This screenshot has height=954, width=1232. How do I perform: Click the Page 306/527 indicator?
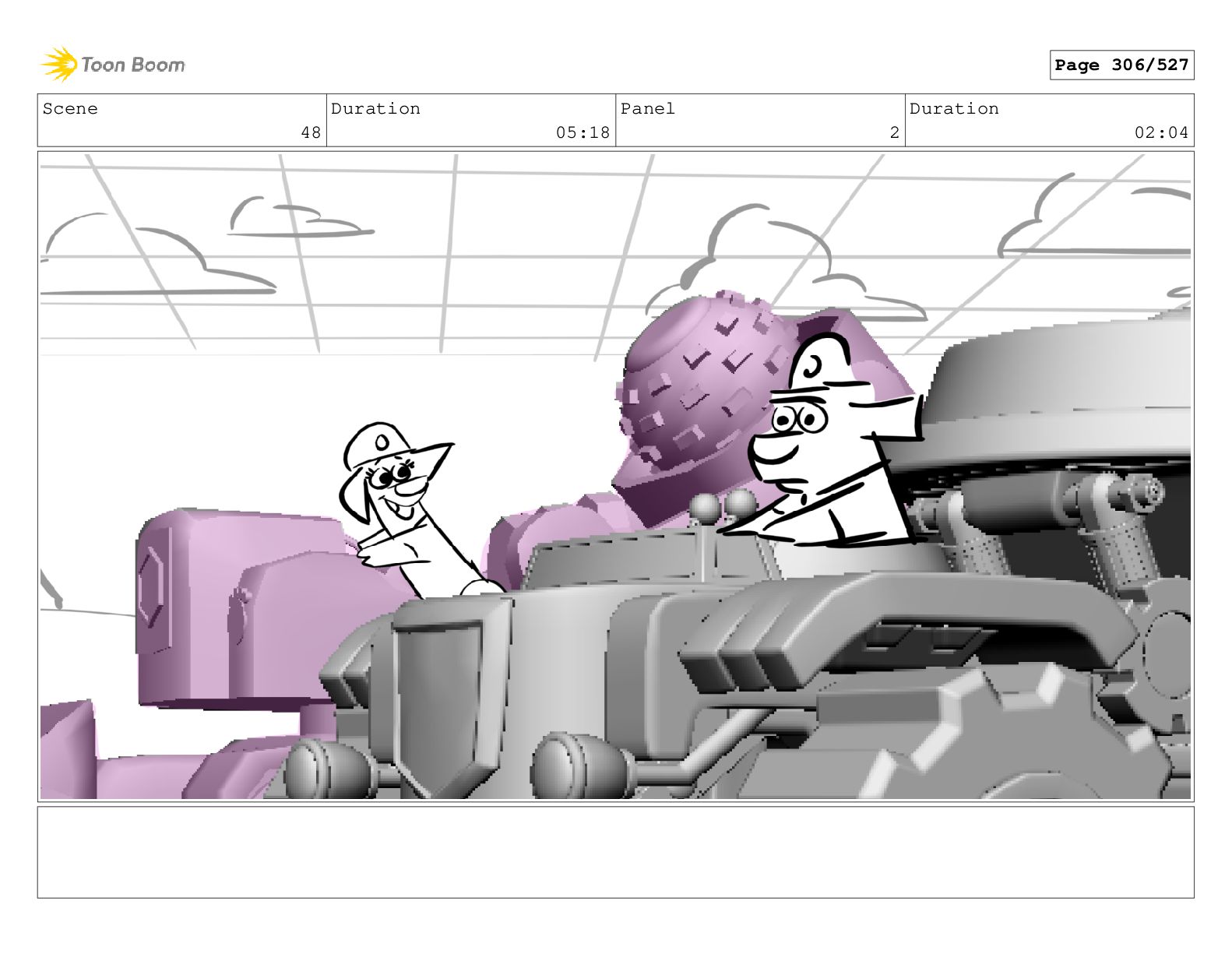point(1121,65)
